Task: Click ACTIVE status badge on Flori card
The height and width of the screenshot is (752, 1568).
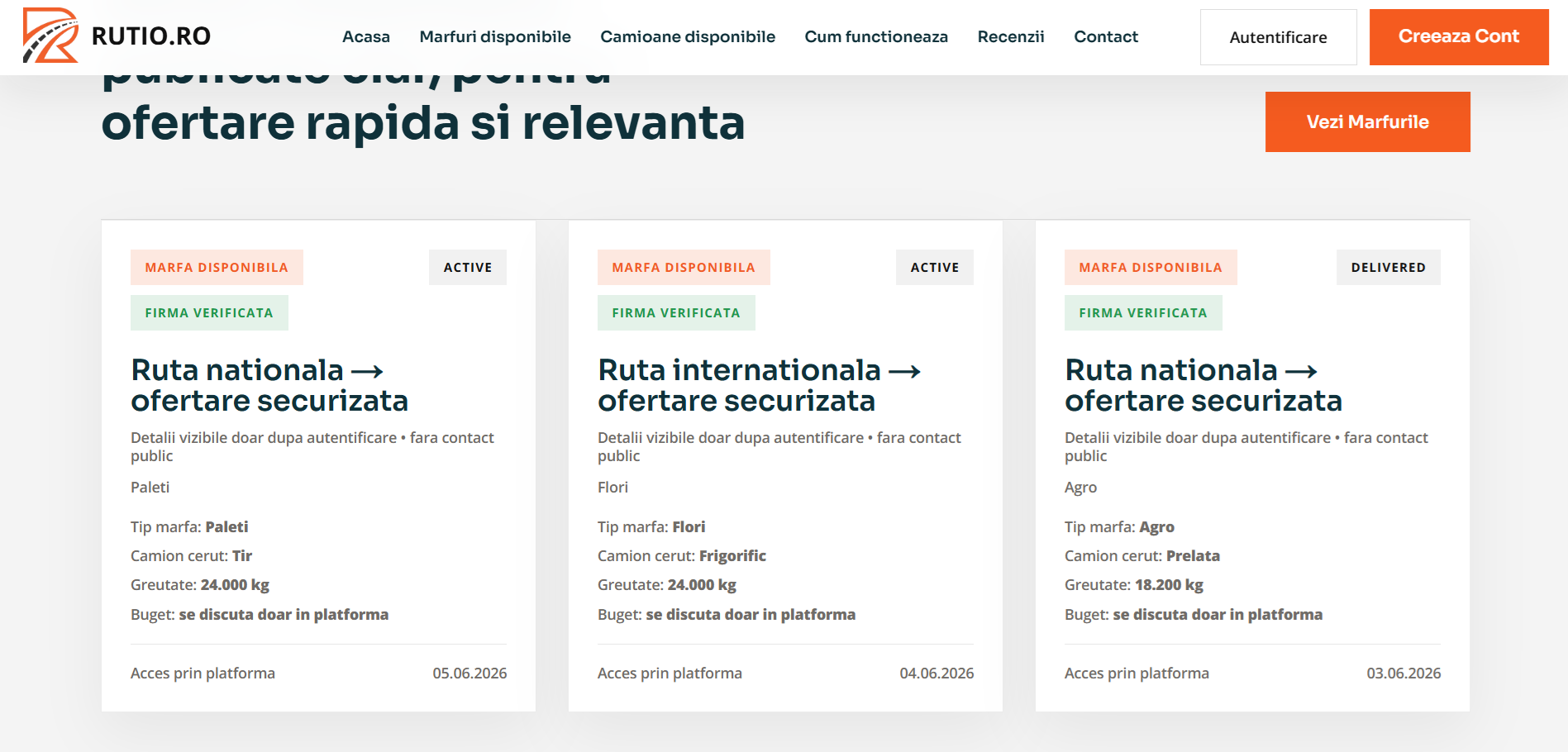Action: [935, 267]
